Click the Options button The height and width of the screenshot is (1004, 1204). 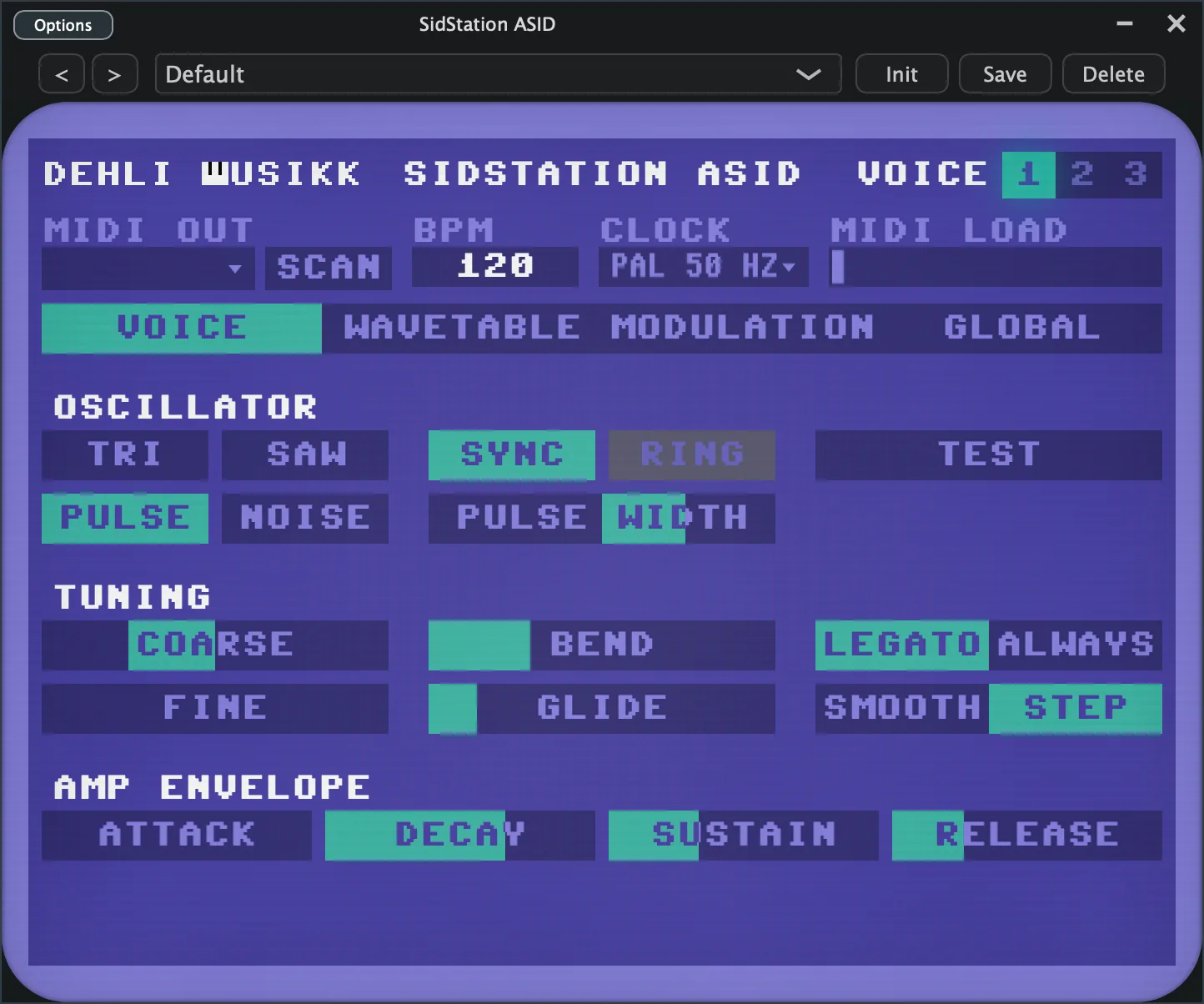[x=63, y=25]
